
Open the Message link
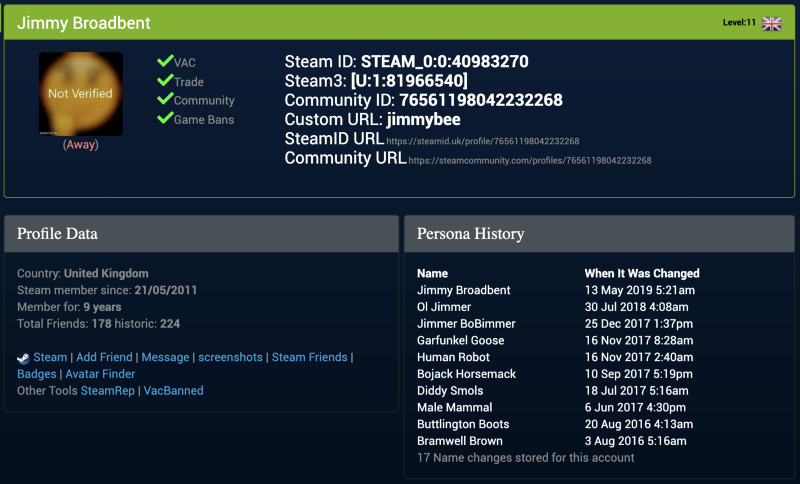pyautogui.click(x=165, y=357)
